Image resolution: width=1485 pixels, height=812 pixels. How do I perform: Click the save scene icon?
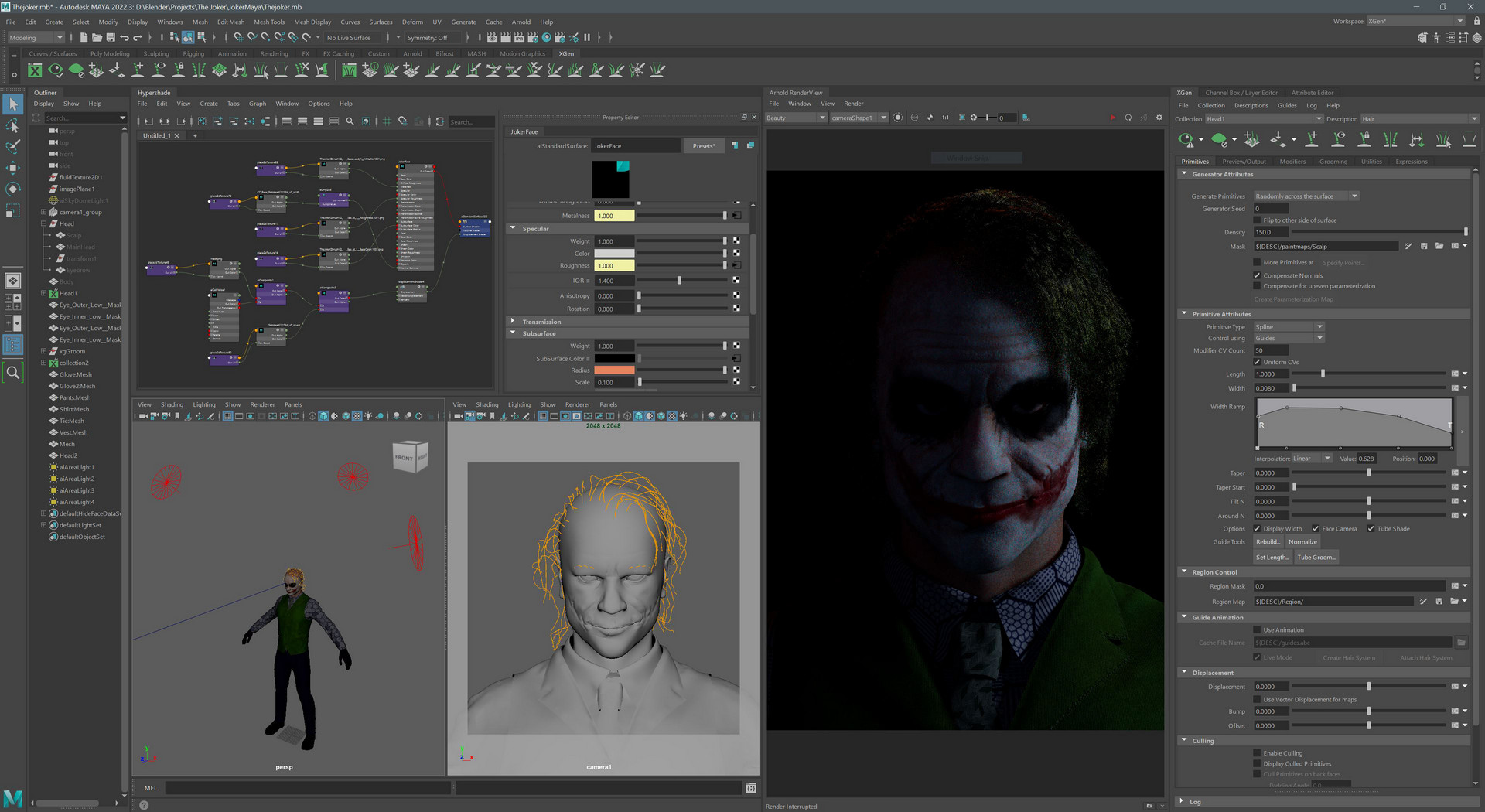[x=111, y=37]
